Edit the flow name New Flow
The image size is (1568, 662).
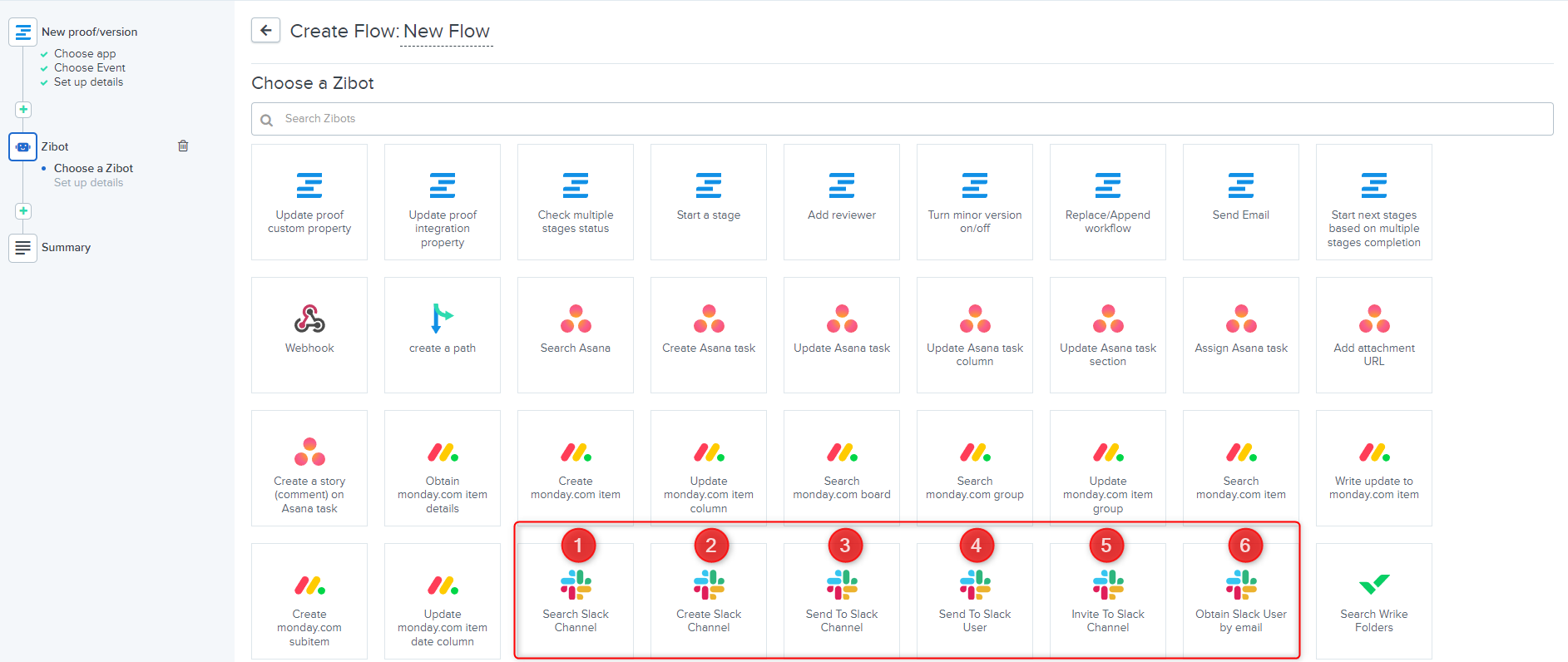pos(447,32)
